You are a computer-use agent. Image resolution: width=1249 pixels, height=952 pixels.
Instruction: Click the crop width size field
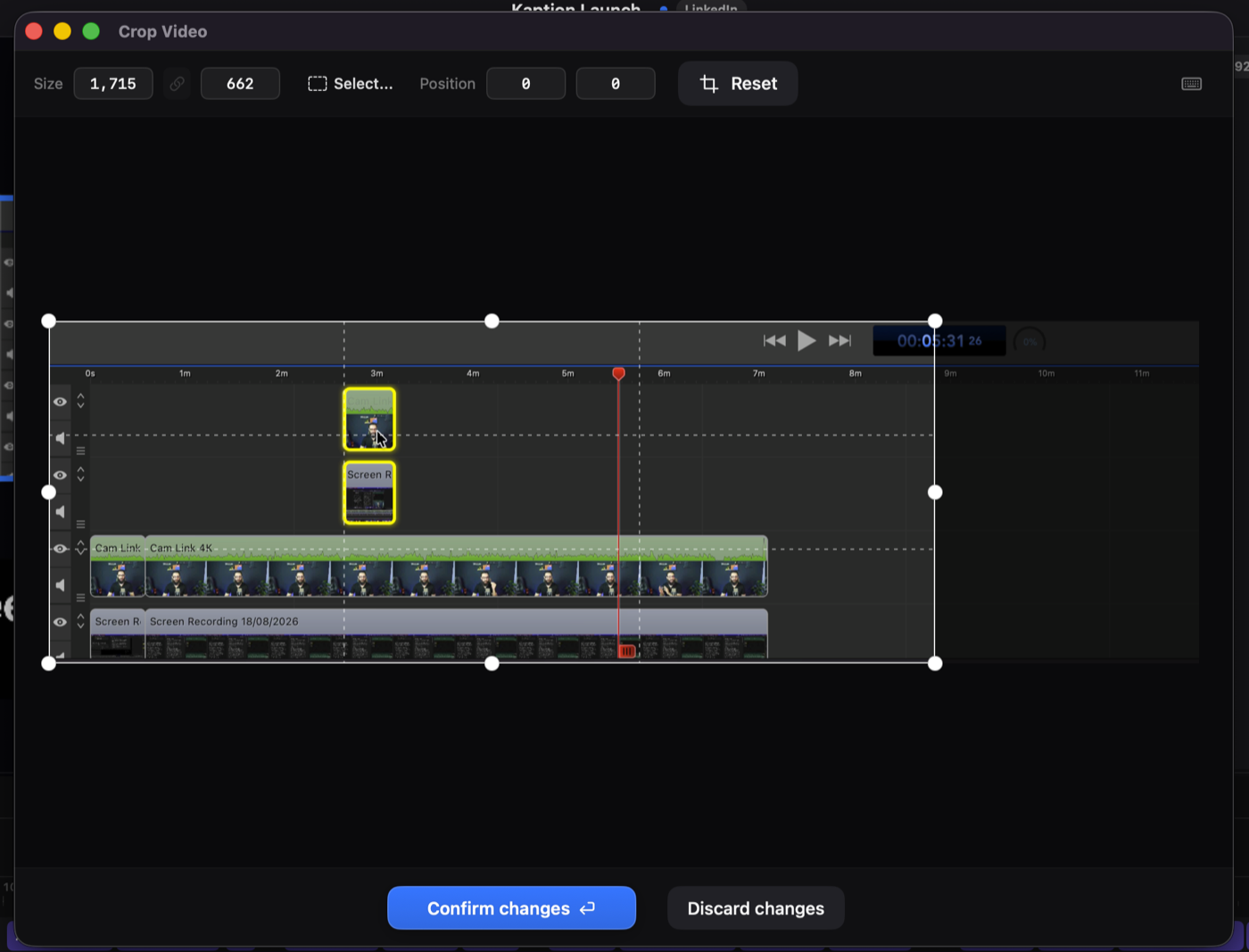pyautogui.click(x=113, y=84)
